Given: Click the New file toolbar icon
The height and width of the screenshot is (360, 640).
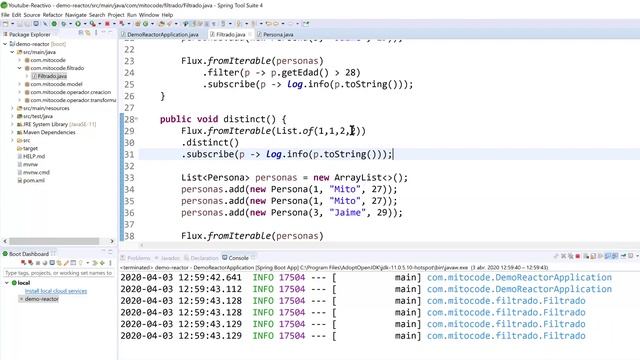Looking at the screenshot, I should (5, 24).
